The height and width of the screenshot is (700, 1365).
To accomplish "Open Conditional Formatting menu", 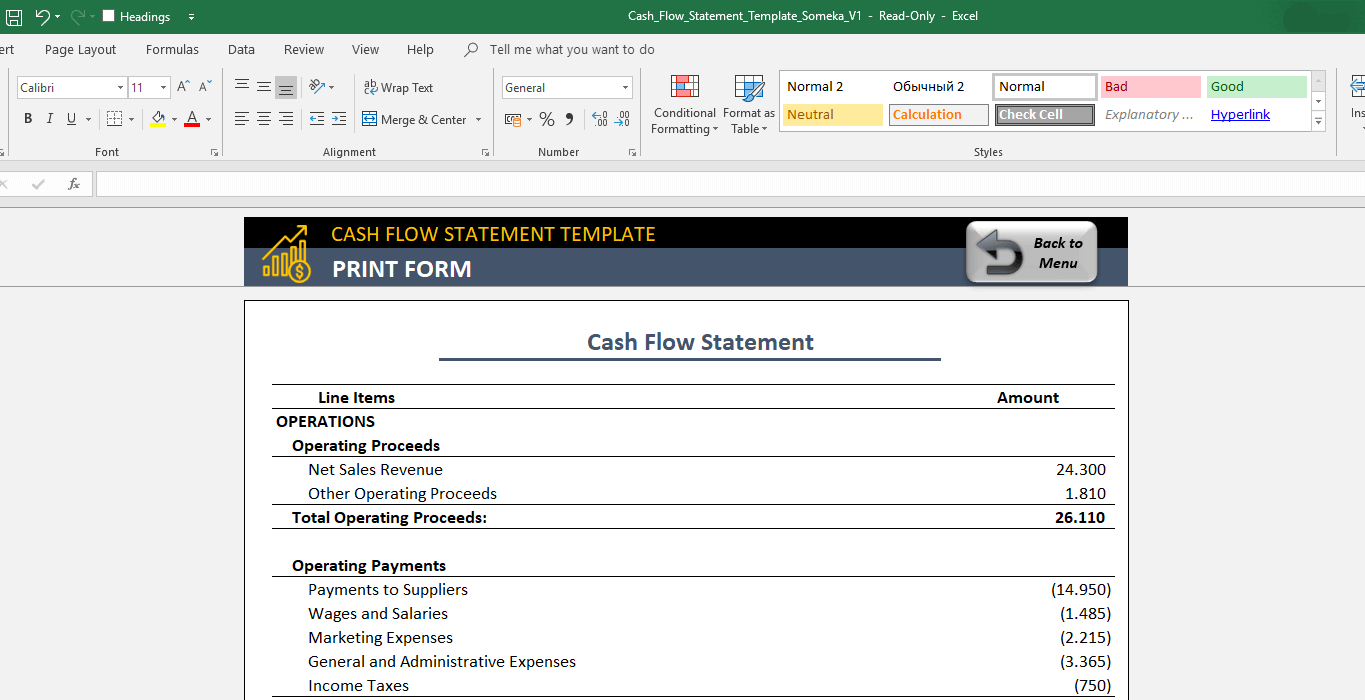I will [685, 104].
